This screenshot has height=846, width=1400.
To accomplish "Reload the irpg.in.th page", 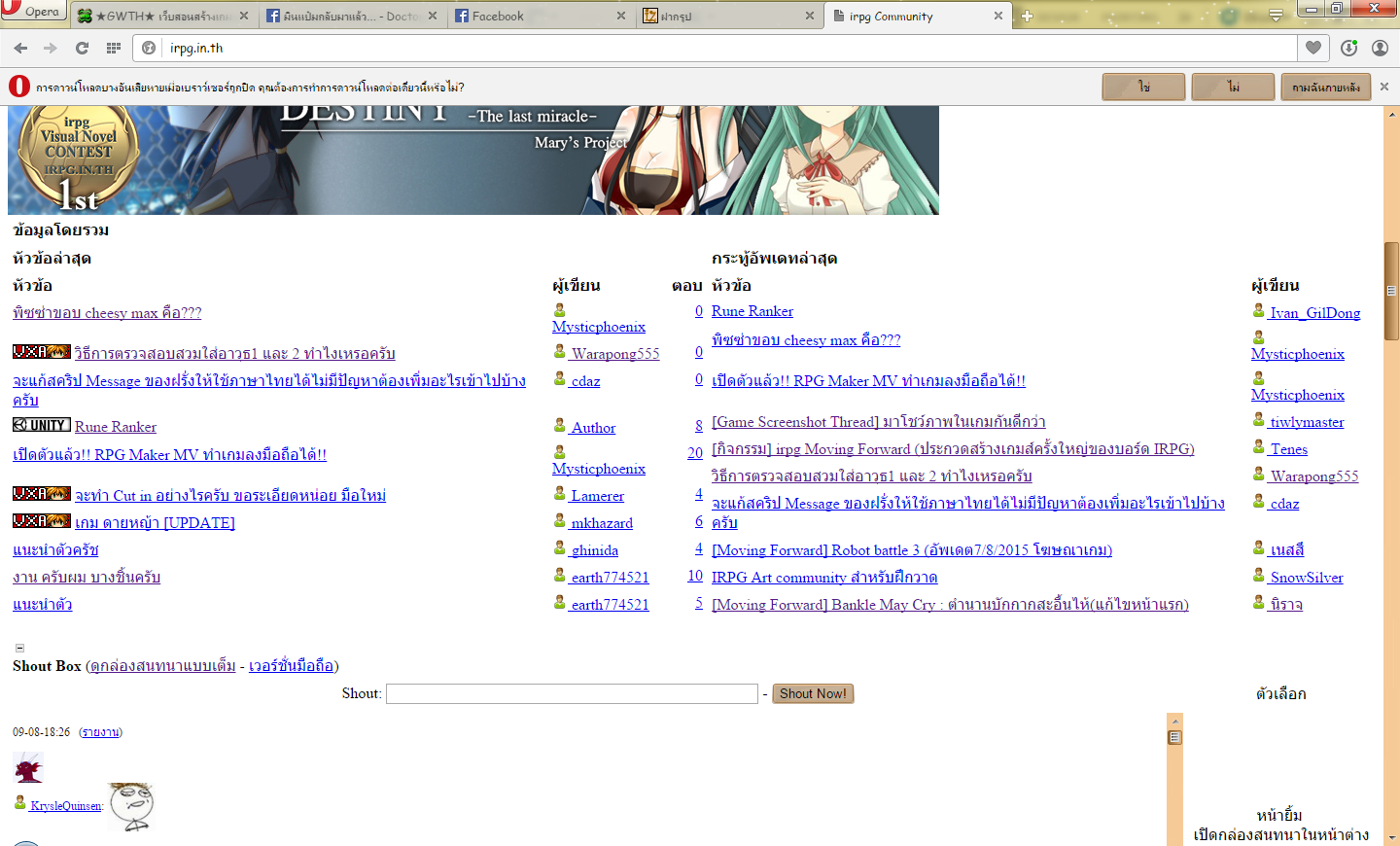I will pyautogui.click(x=82, y=48).
